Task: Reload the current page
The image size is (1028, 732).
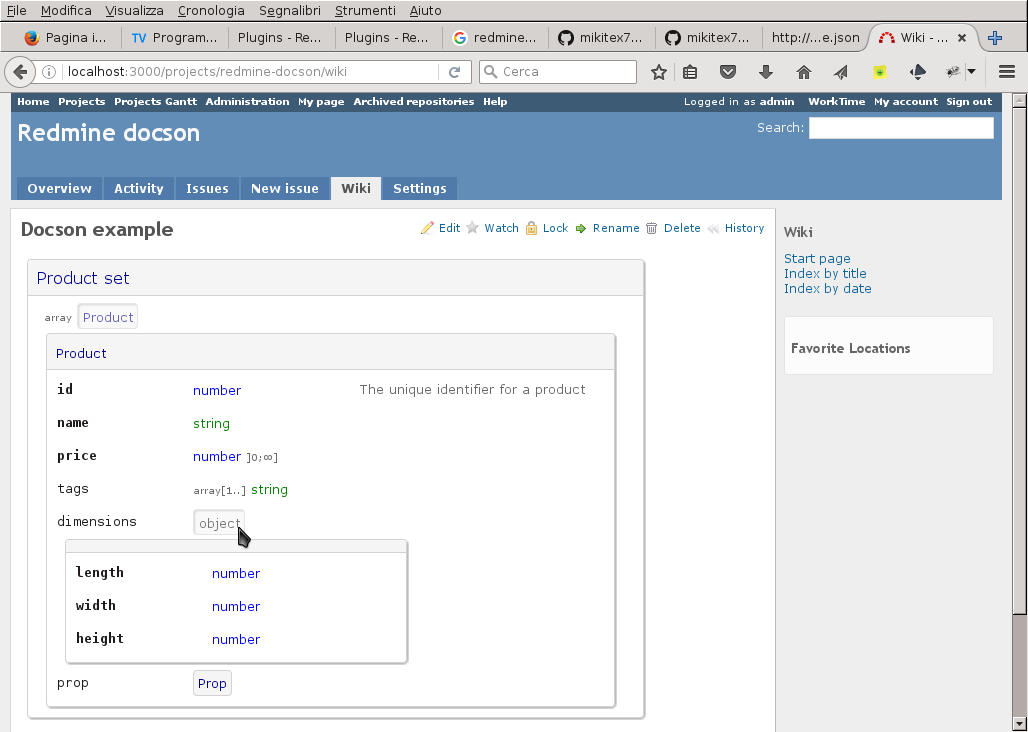Action: coord(454,71)
